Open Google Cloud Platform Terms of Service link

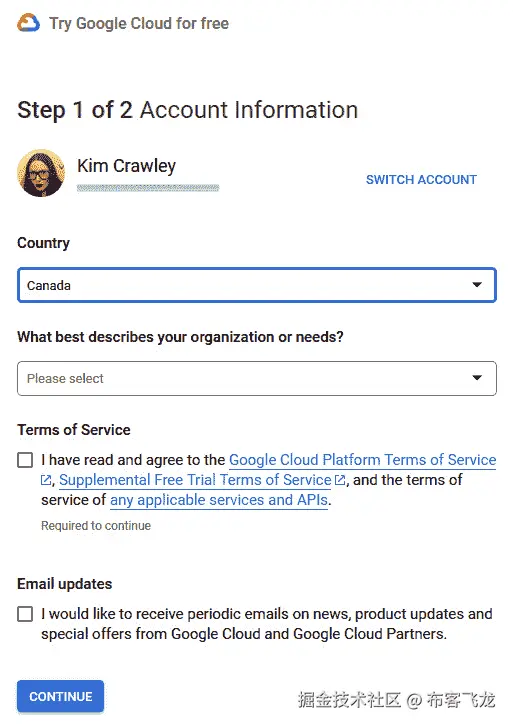tap(363, 460)
